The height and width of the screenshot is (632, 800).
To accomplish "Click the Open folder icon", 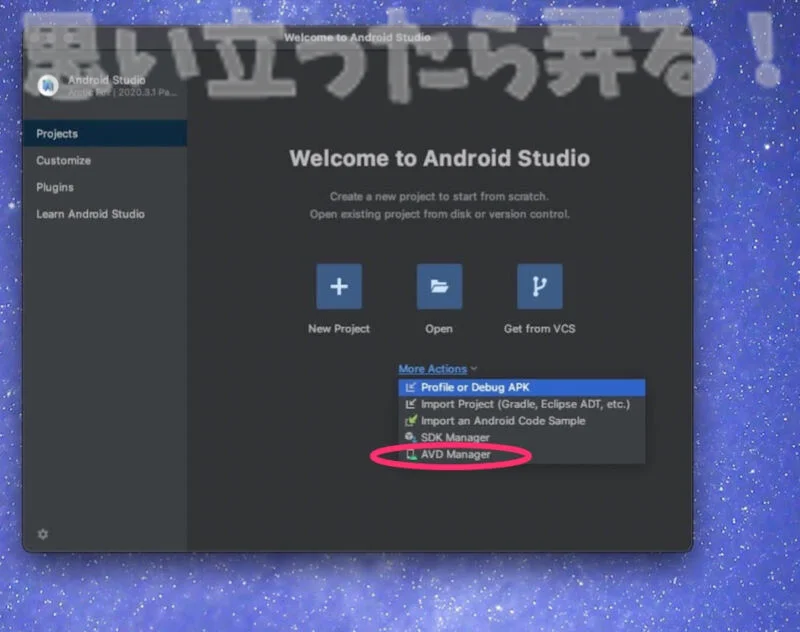I will click(439, 286).
